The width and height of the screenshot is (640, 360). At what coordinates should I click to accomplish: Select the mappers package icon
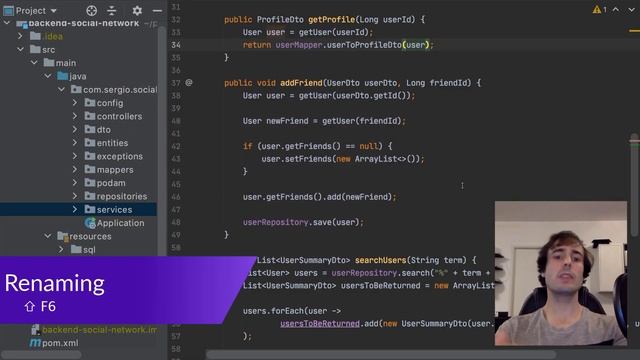(90, 169)
